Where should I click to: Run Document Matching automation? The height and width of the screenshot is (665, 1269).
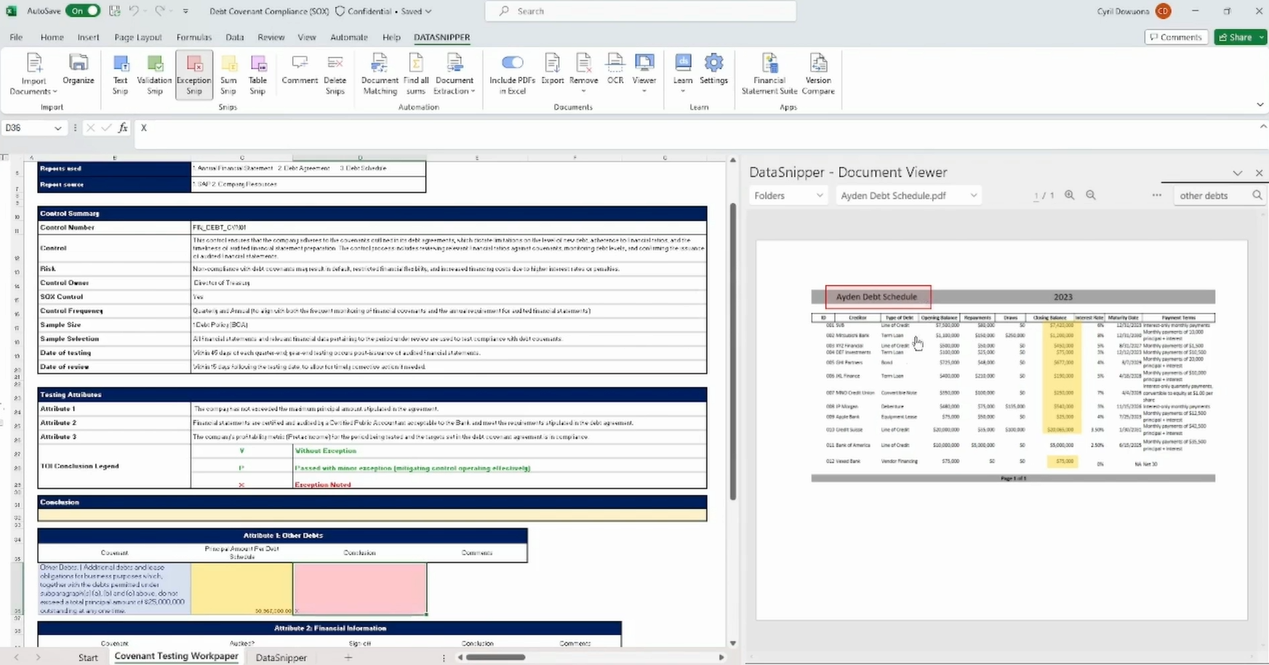pyautogui.click(x=379, y=75)
